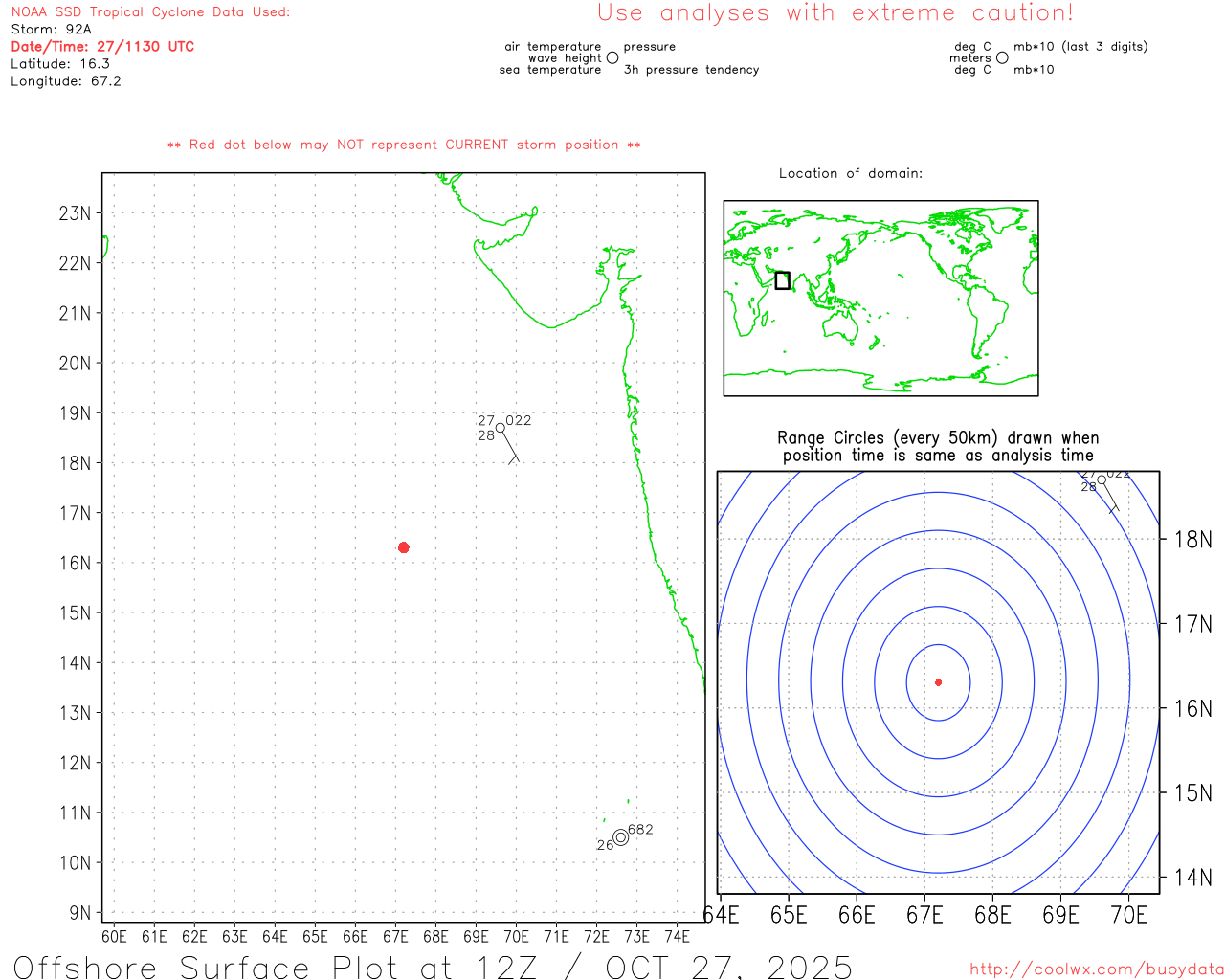The width and height of the screenshot is (1225, 980).
Task: Click temperature '26' beside lower station
Action: pyautogui.click(x=605, y=846)
